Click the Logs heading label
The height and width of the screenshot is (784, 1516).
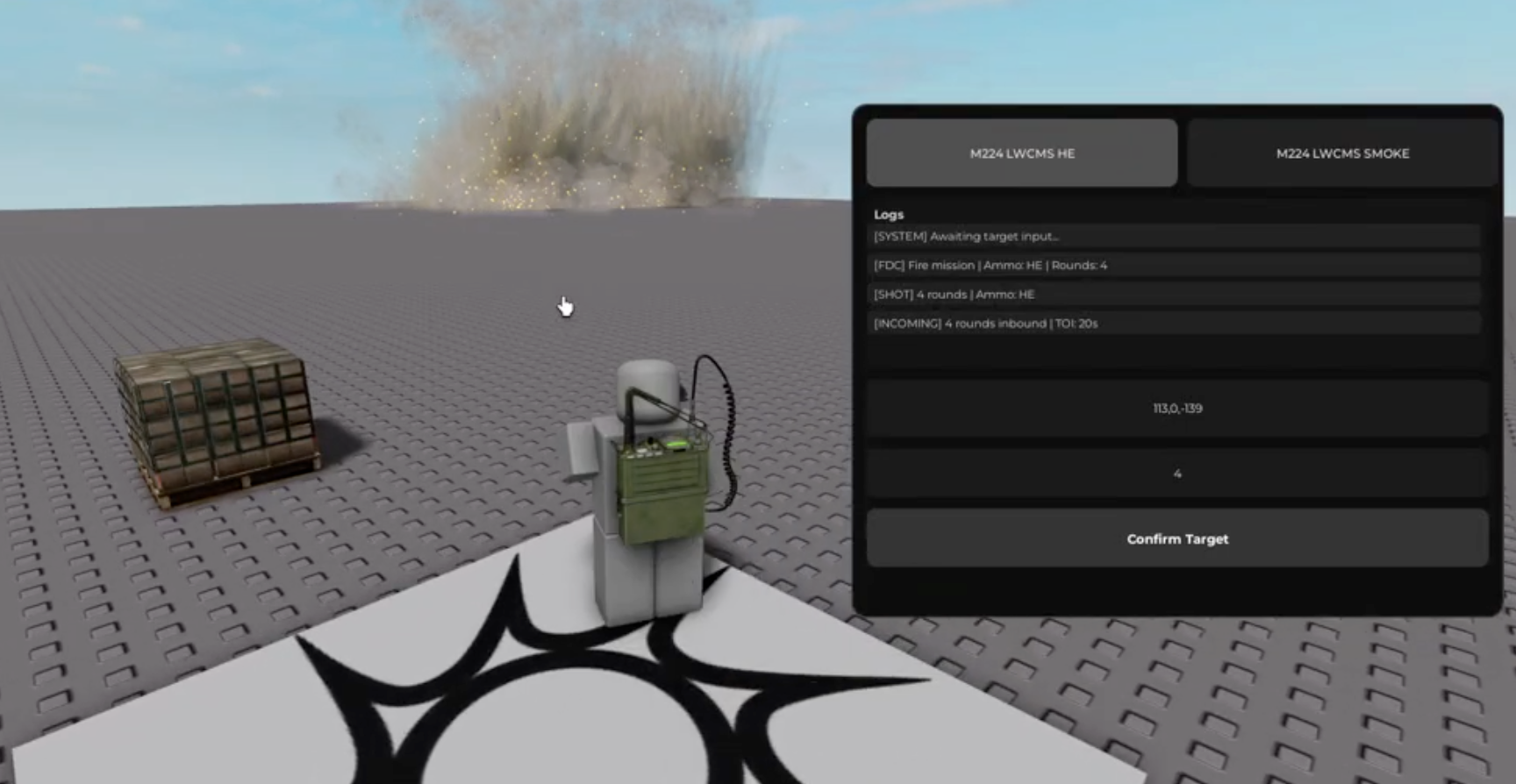coord(889,214)
